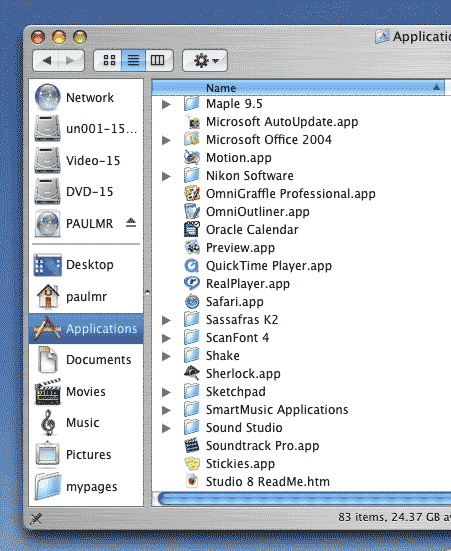Open the Action gear dropdown menu
This screenshot has height=551, width=451.
tap(205, 60)
